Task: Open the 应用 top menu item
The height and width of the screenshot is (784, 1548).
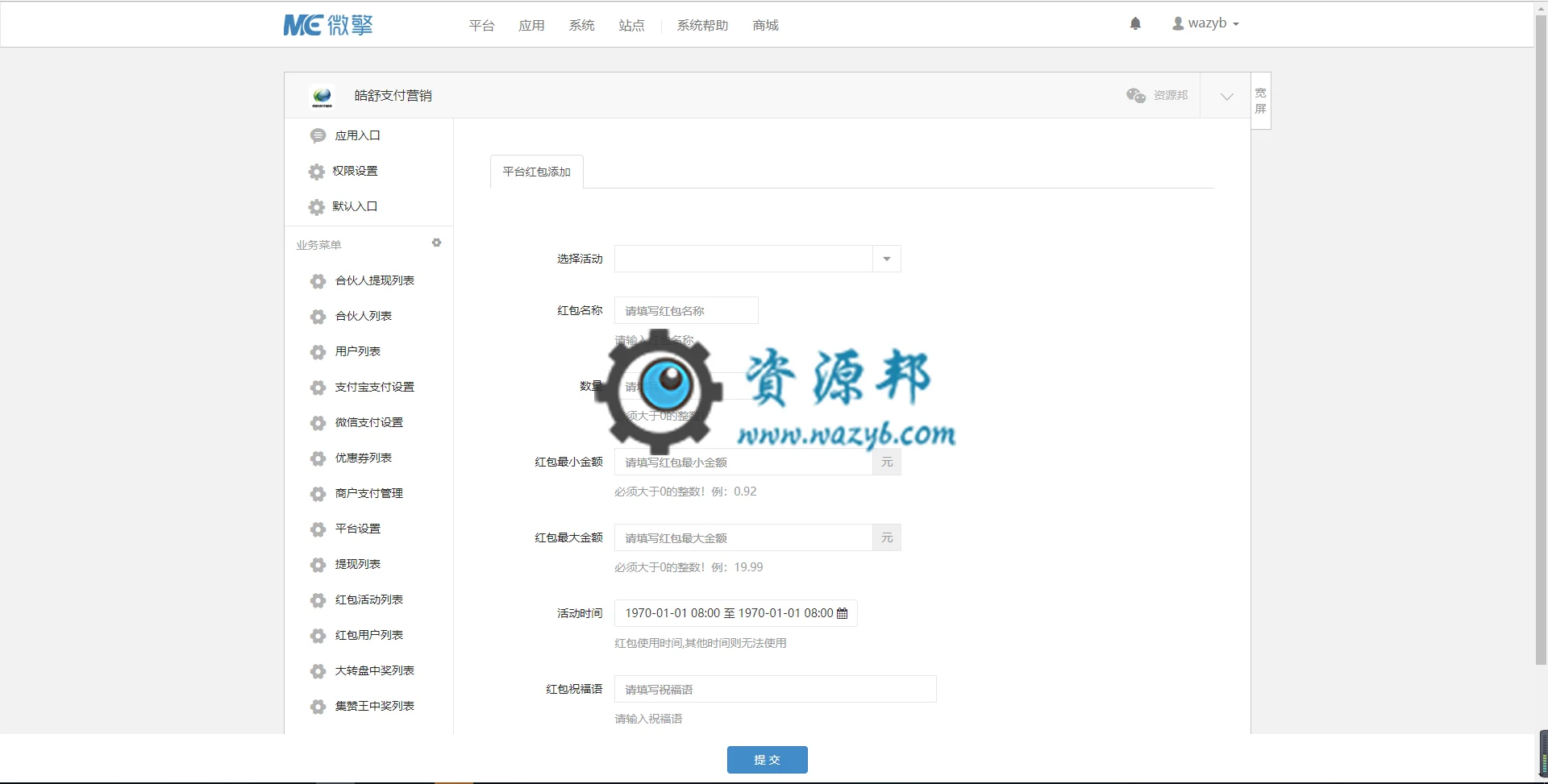Action: 531,25
